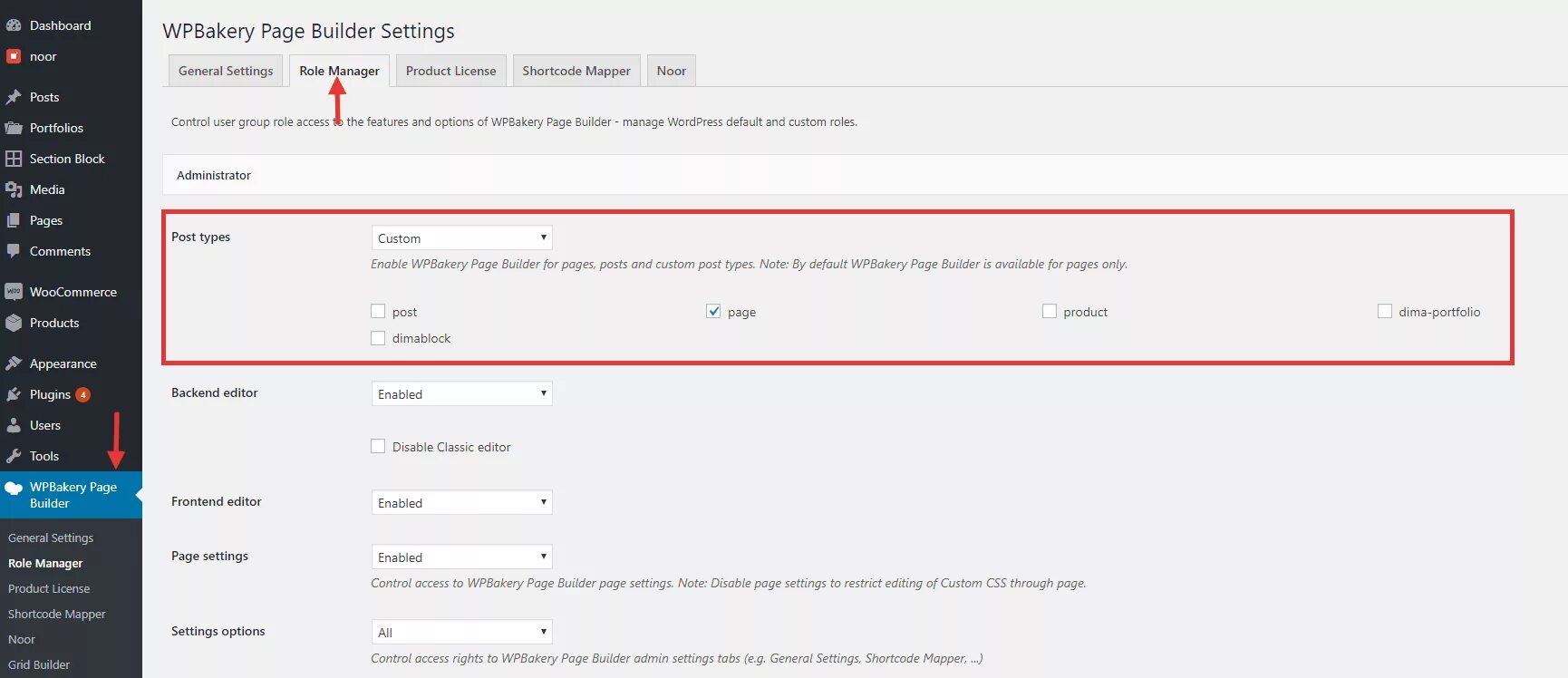
Task: Open Tools menu item
Action: click(44, 456)
